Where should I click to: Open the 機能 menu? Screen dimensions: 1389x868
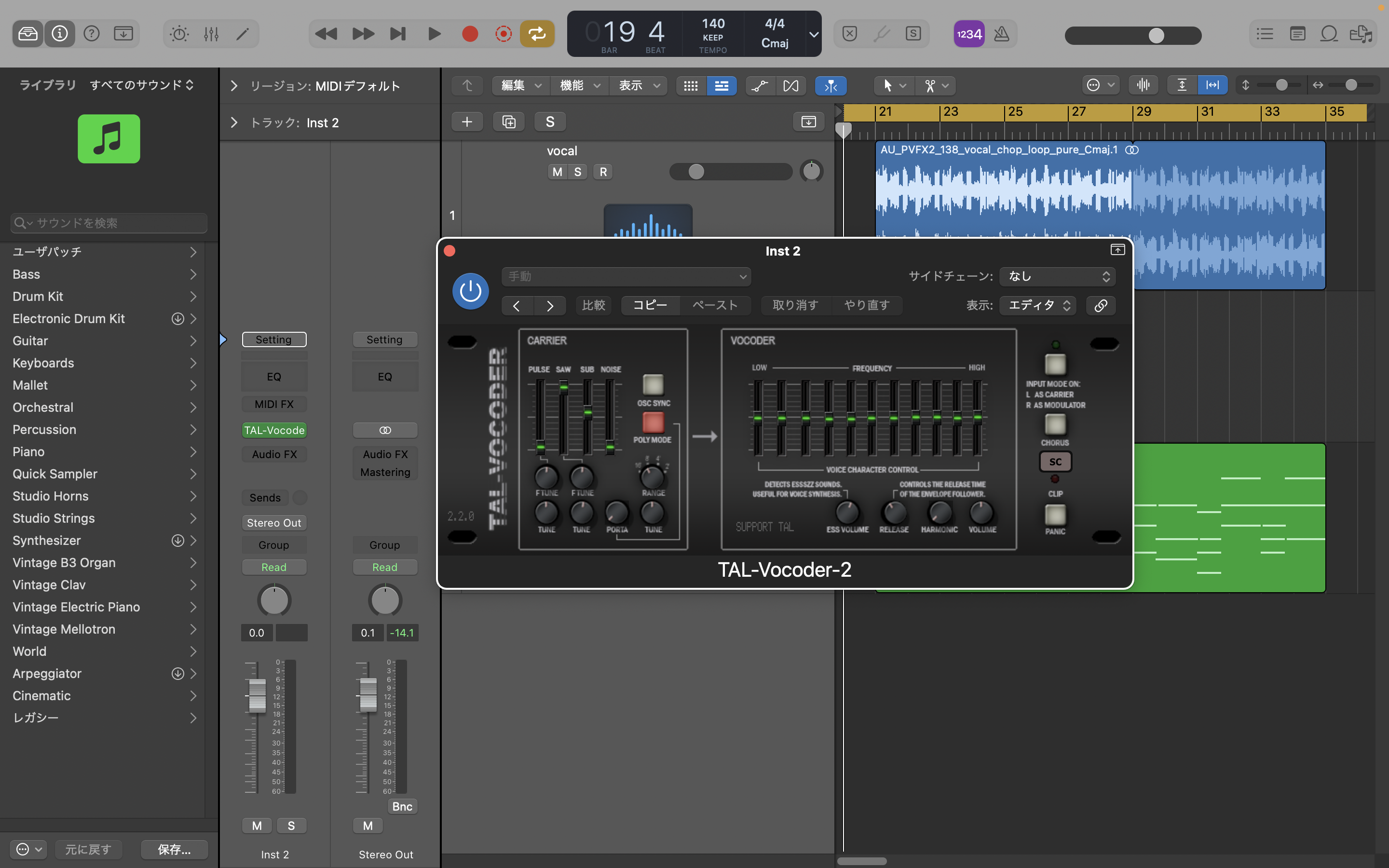click(579, 85)
